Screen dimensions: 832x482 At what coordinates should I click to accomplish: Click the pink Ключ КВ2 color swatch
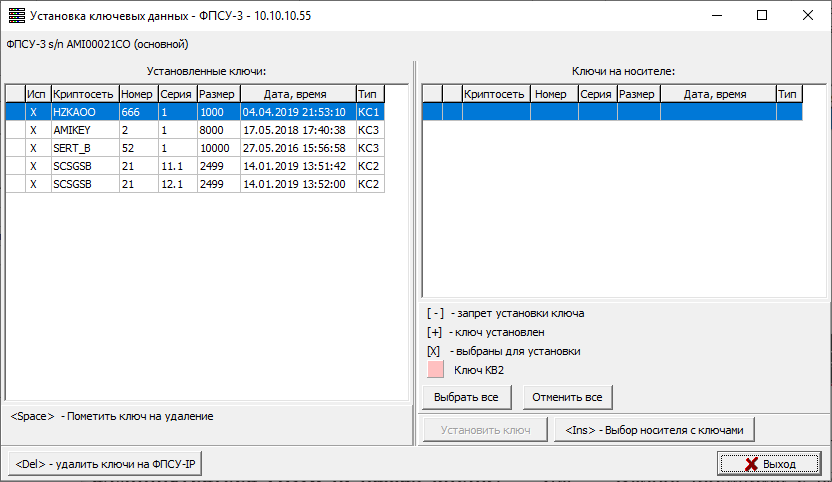coord(436,370)
